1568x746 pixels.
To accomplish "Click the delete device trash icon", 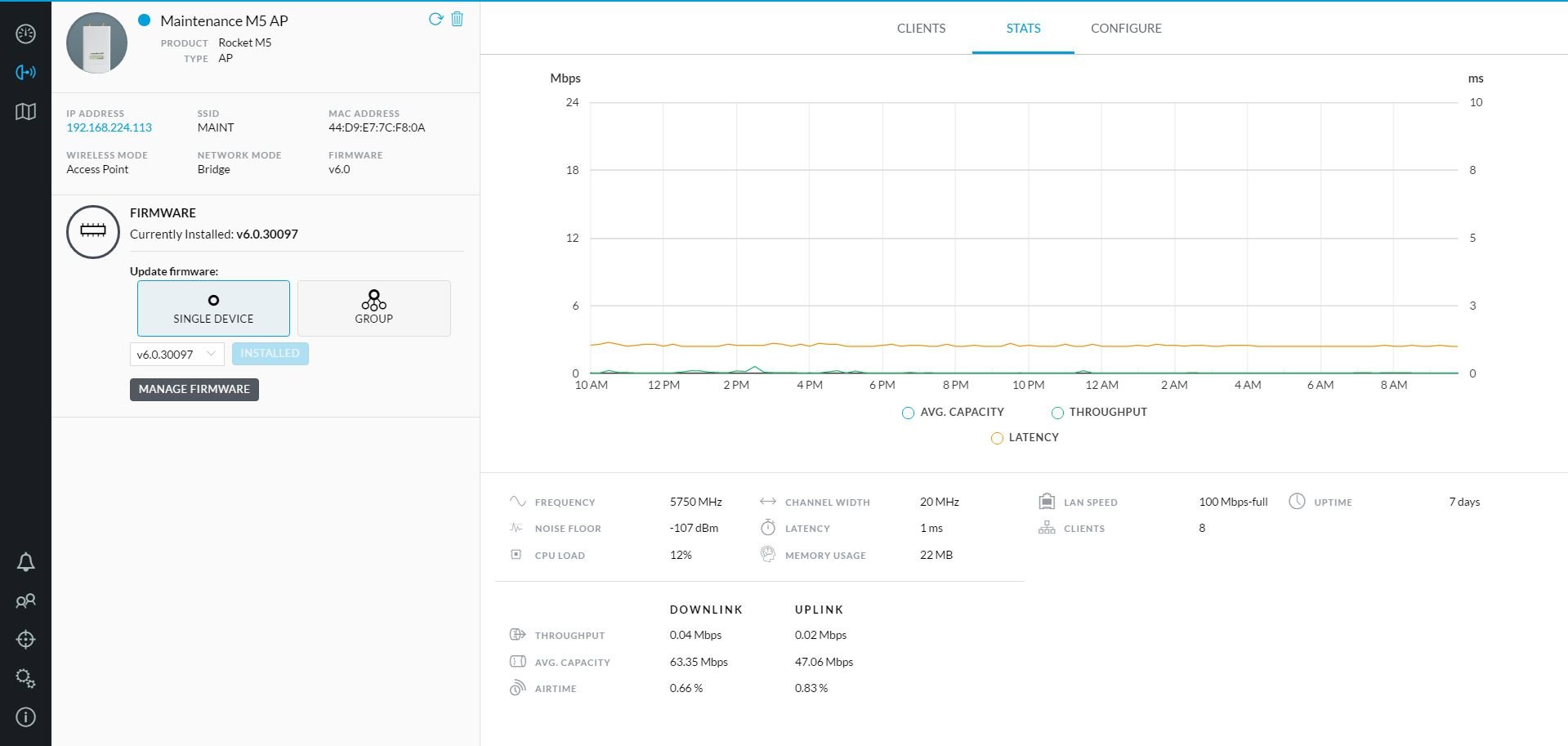I will click(458, 19).
